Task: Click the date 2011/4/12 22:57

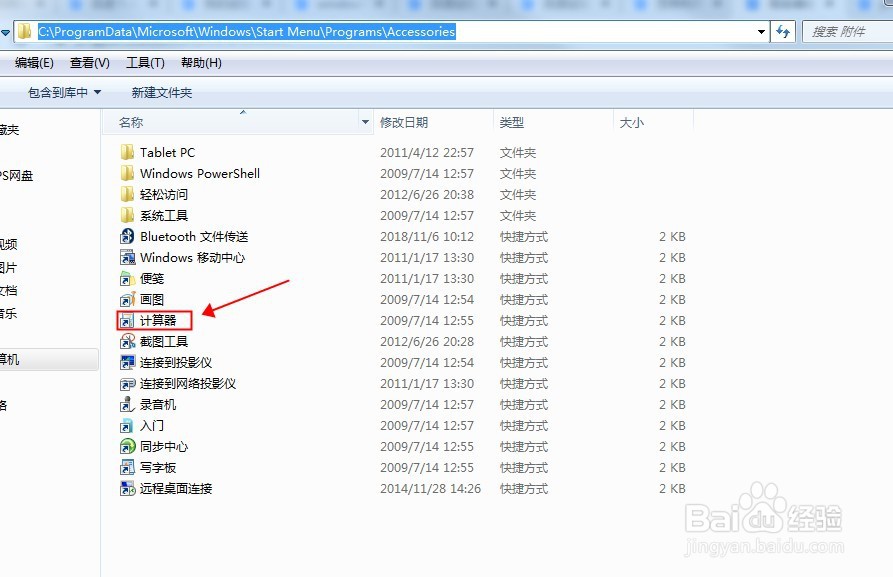Action: 427,153
